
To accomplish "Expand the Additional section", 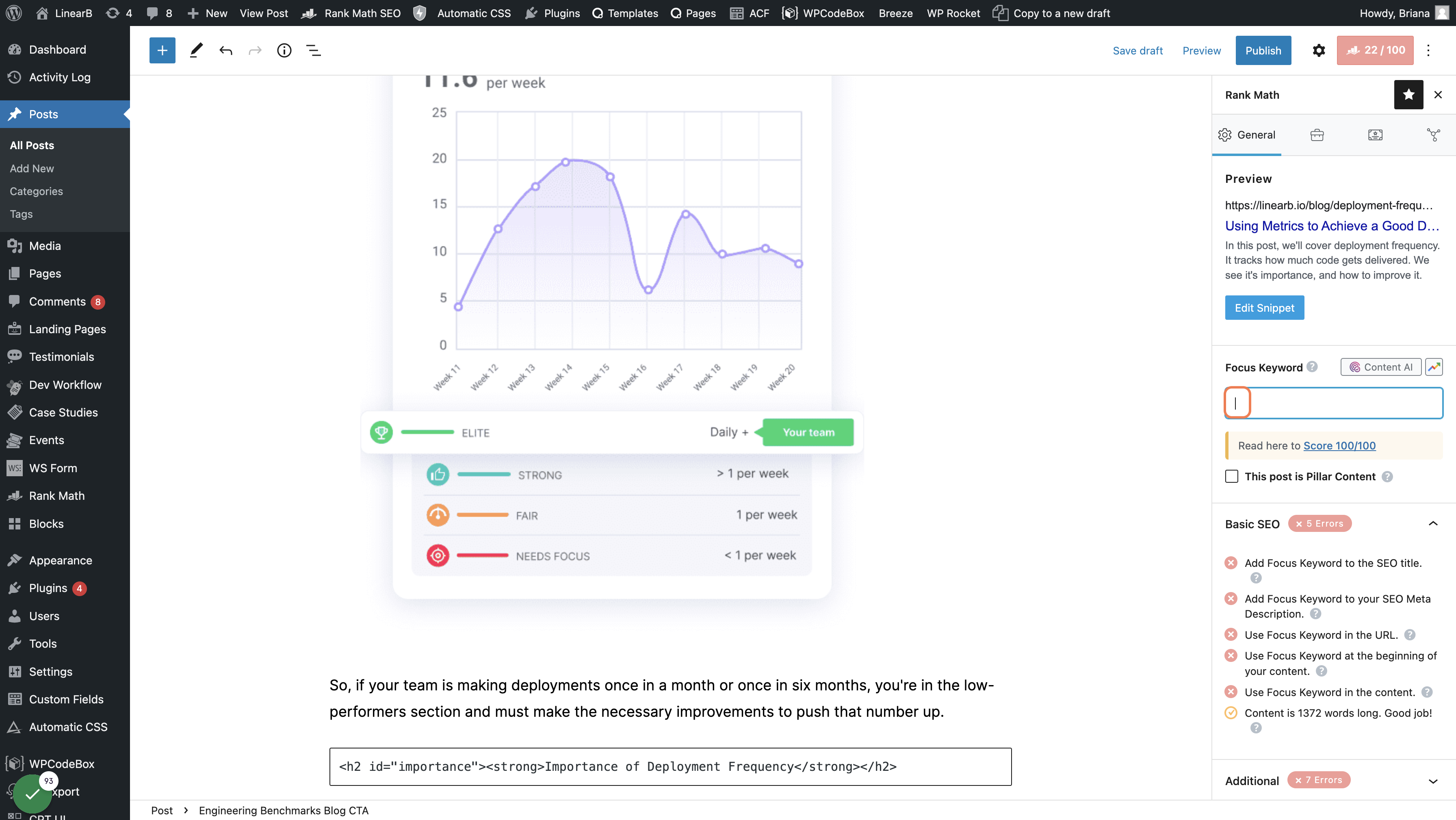I will point(1433,781).
